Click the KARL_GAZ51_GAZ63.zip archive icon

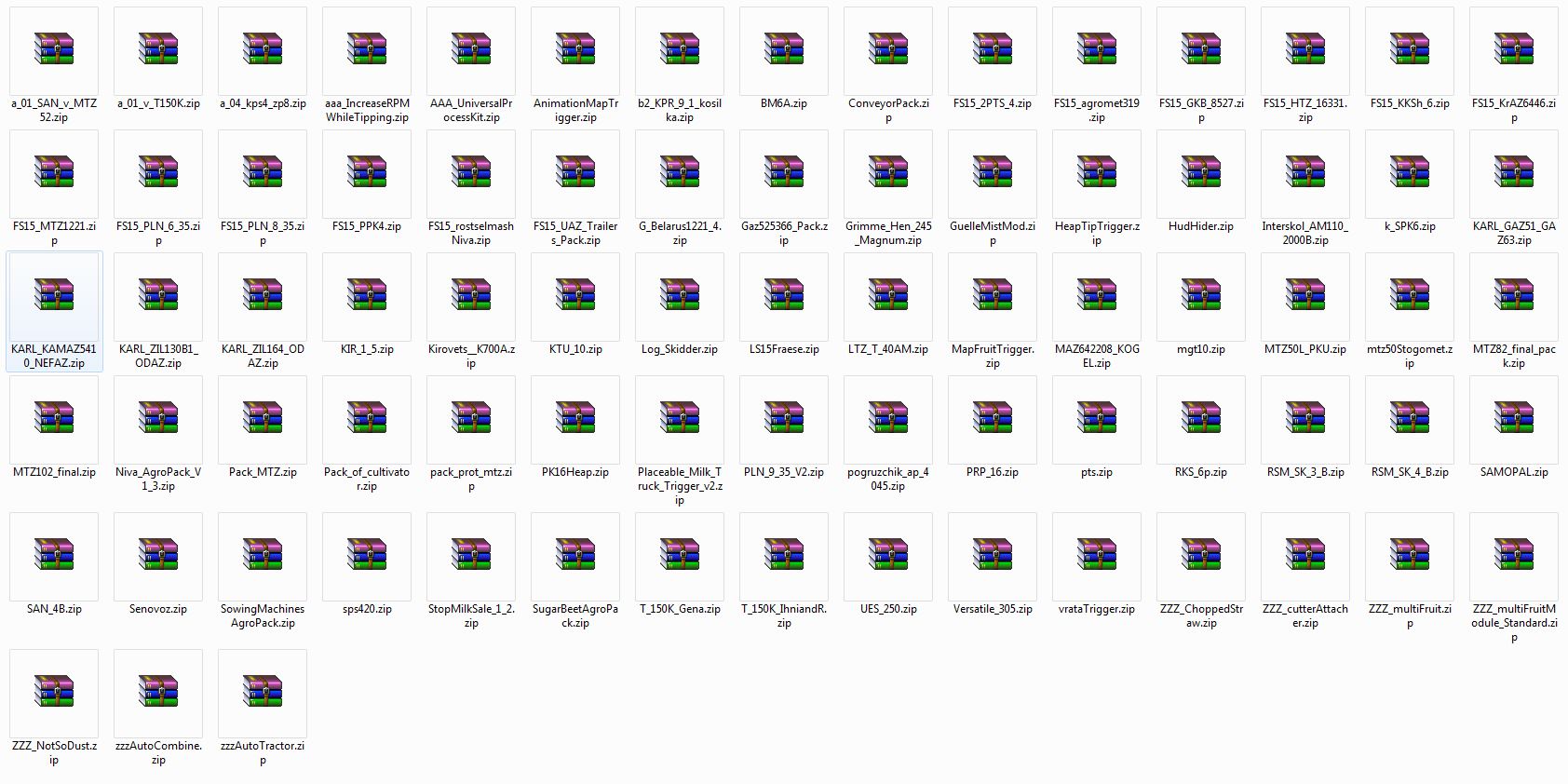[1514, 172]
